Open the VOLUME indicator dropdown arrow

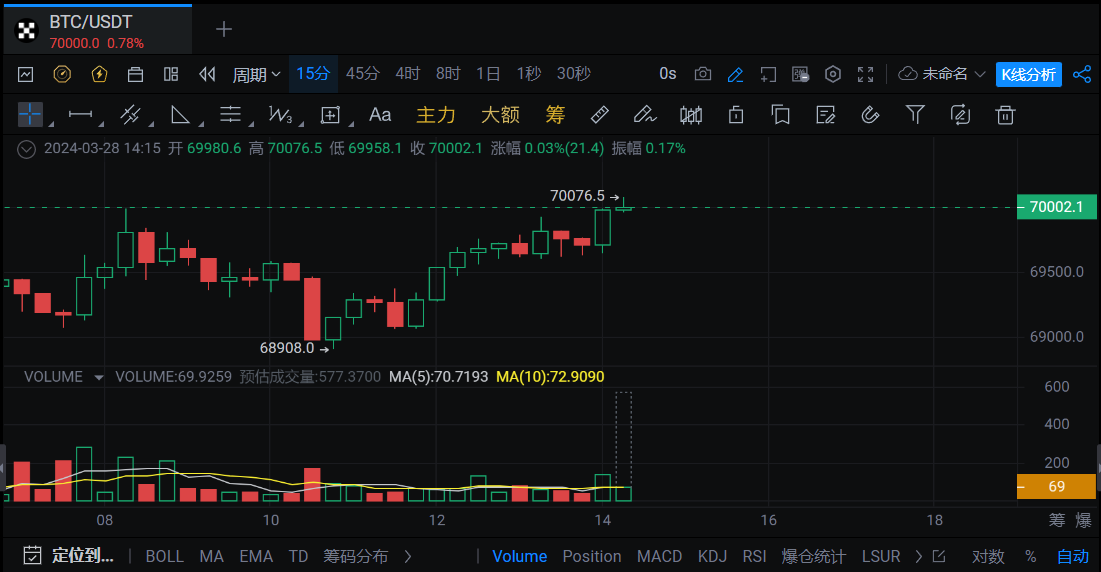click(x=98, y=377)
